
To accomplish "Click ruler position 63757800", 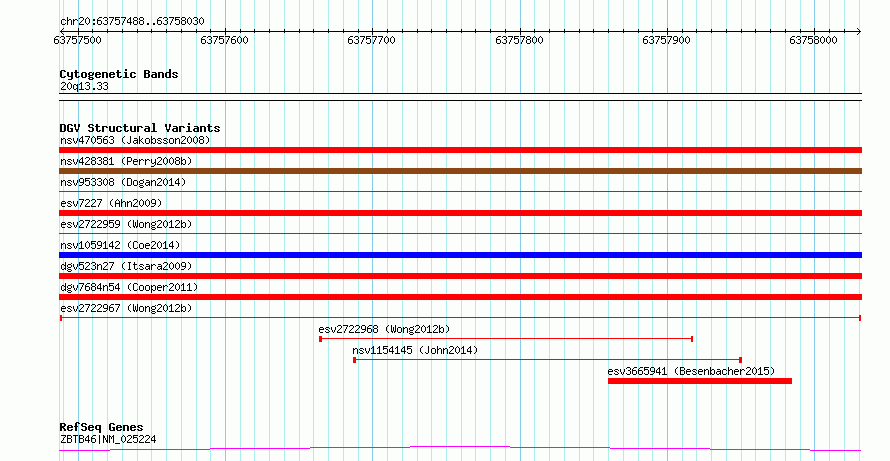I will click(519, 40).
